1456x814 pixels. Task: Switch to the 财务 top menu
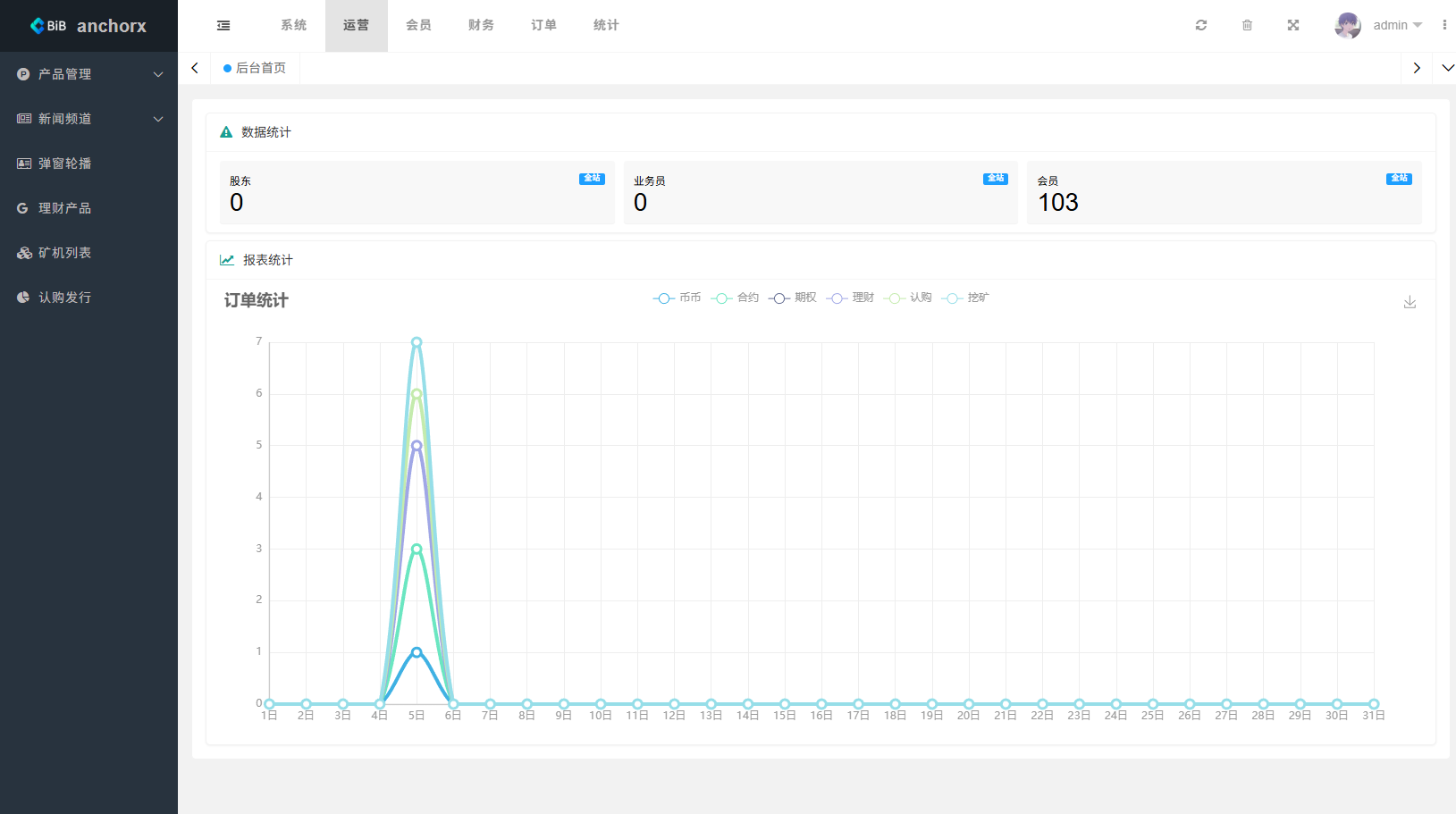(x=481, y=26)
